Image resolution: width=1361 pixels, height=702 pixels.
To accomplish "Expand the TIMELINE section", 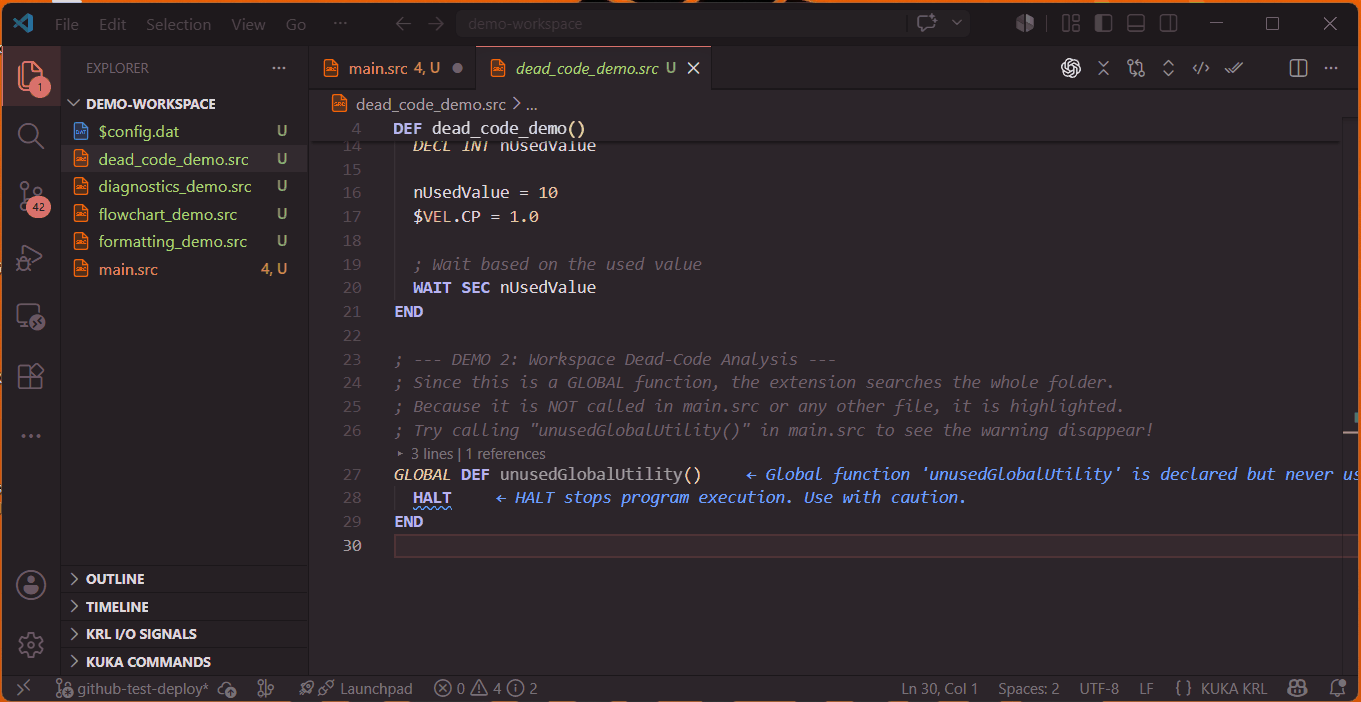I will coord(185,607).
